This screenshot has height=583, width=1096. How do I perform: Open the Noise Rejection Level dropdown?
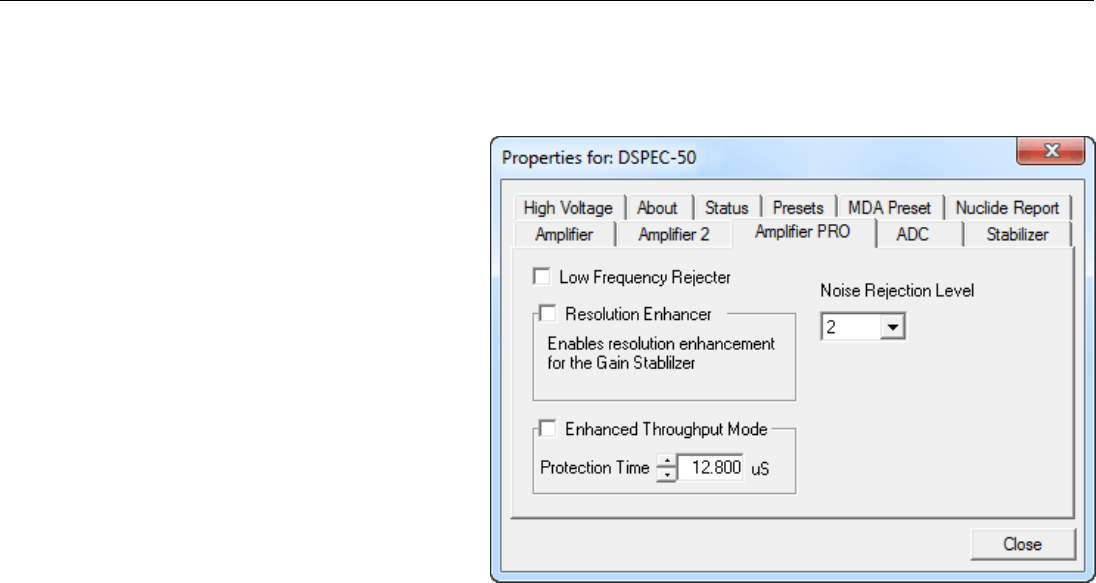[x=893, y=327]
